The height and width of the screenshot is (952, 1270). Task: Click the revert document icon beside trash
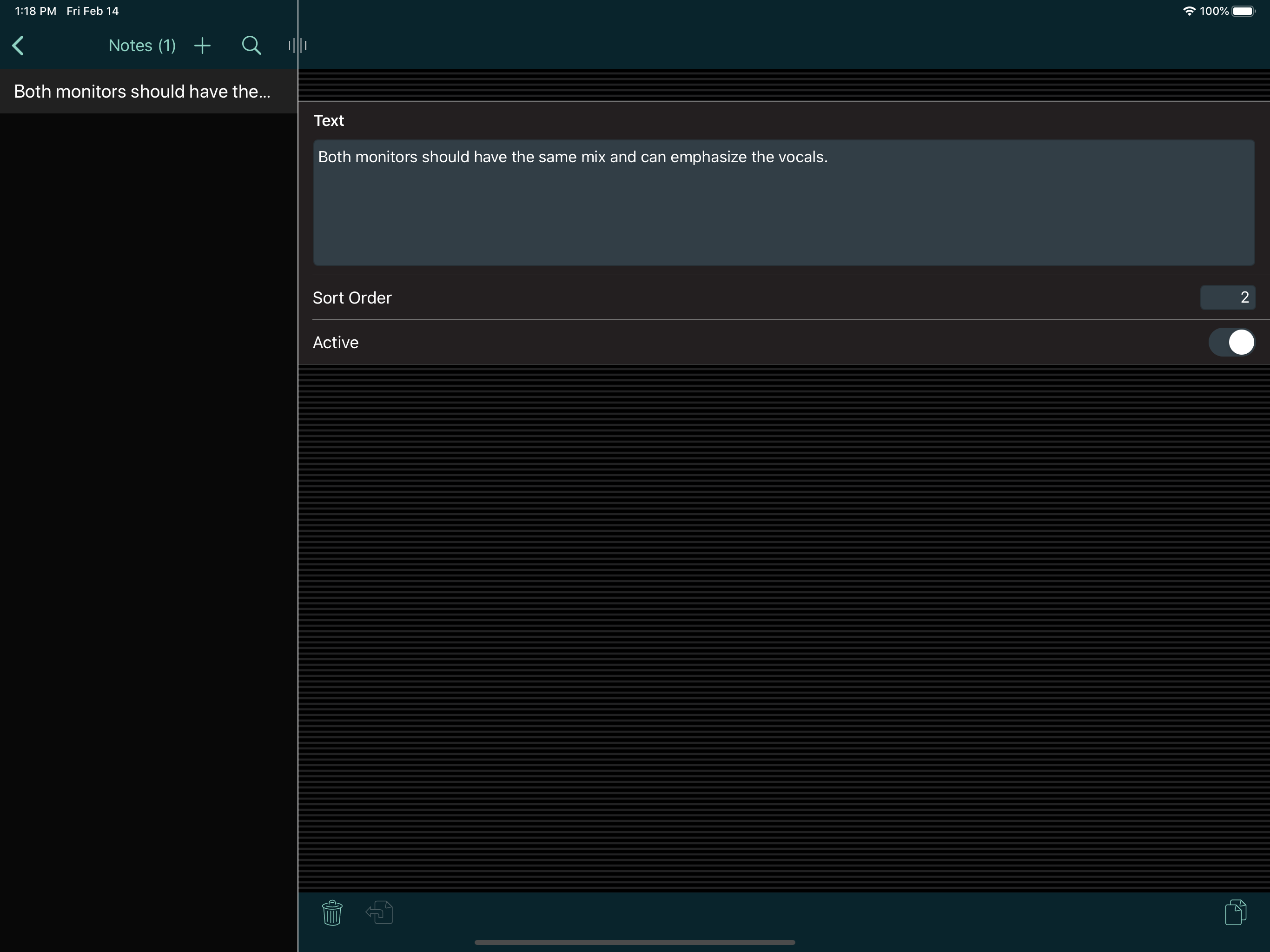point(379,912)
